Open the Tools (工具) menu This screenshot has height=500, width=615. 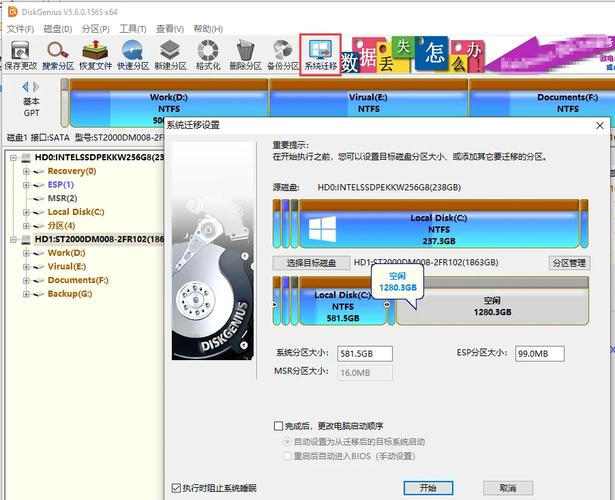pos(133,29)
